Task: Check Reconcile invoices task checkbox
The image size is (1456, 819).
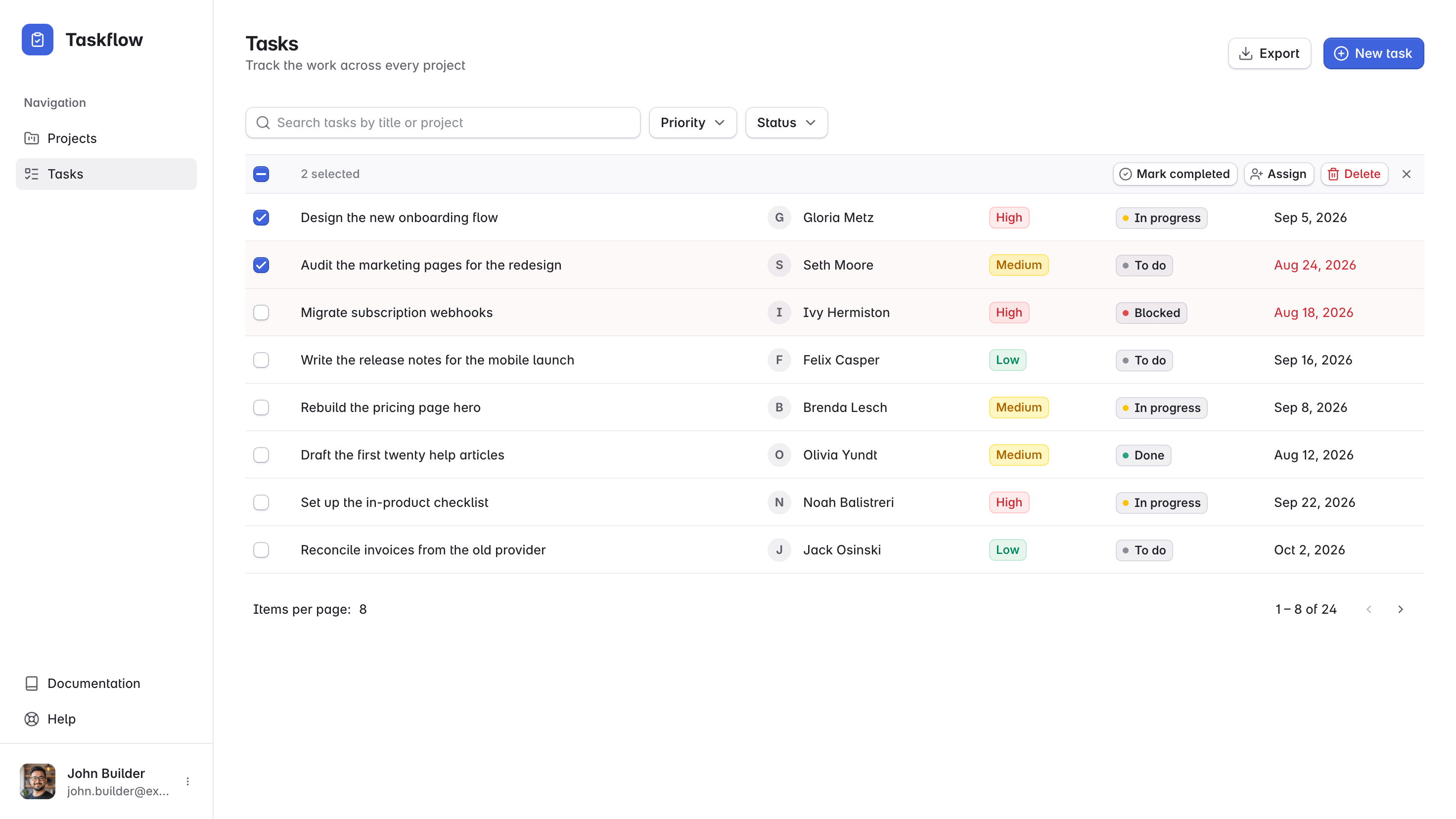Action: (x=261, y=550)
